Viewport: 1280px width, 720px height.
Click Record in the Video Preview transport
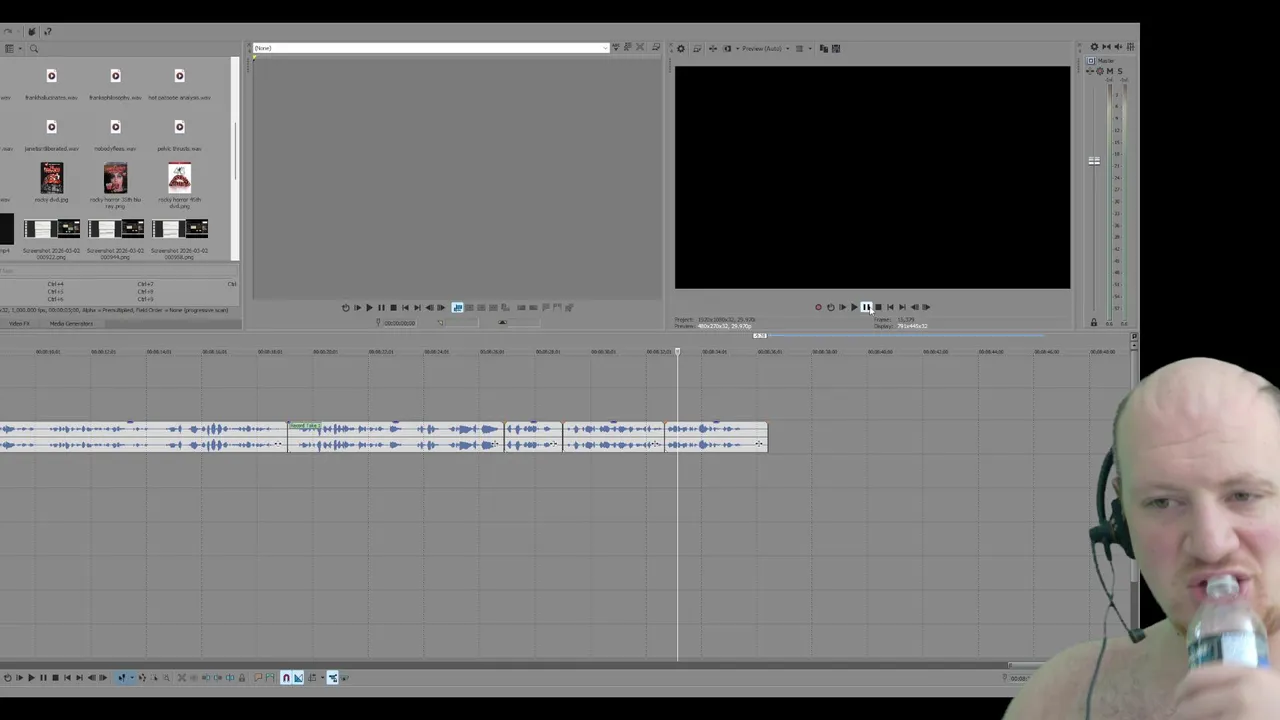coord(818,307)
